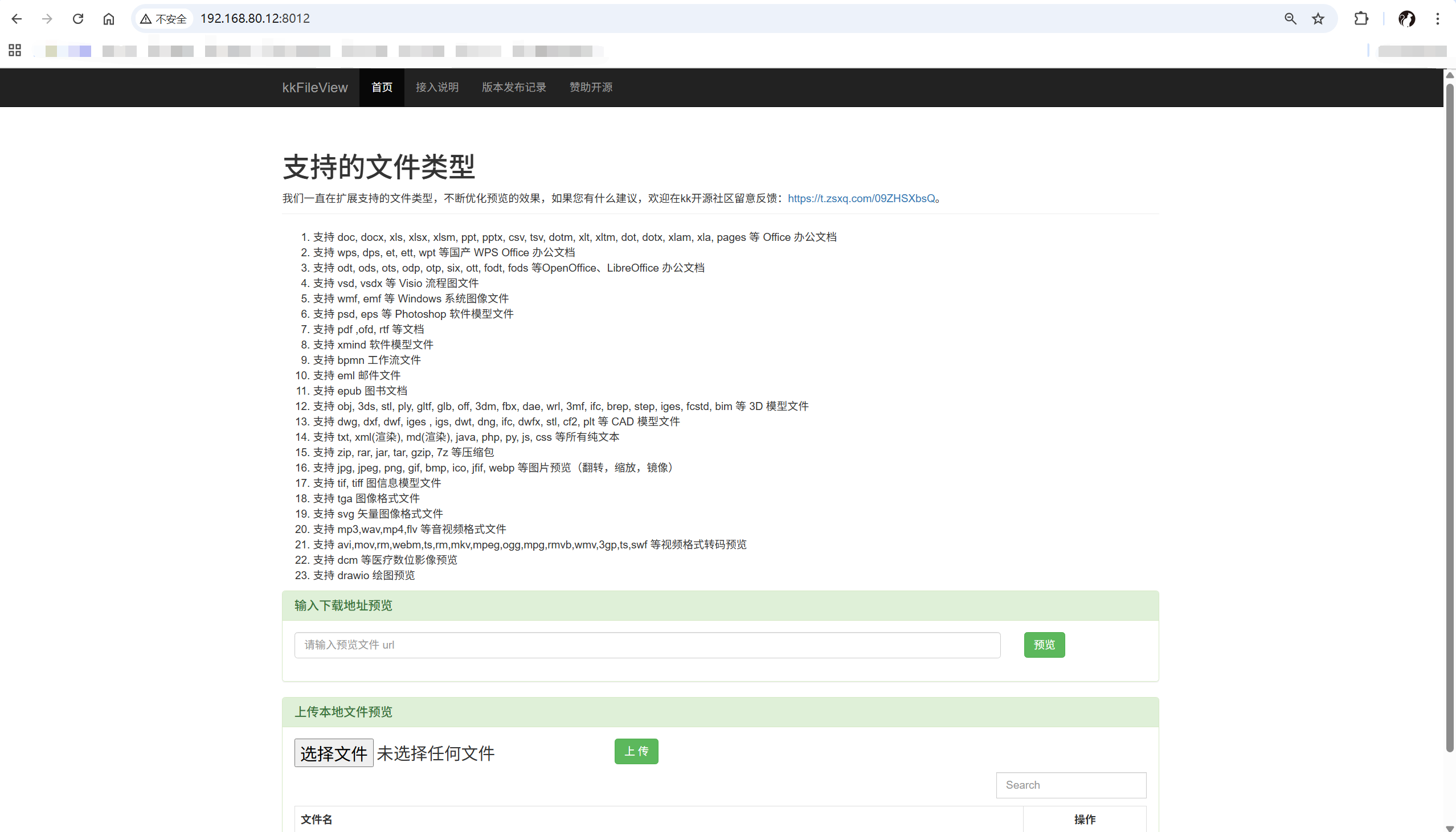Switch to the 版本发布记录 tab
Image resolution: width=1456 pixels, height=832 pixels.
514,88
